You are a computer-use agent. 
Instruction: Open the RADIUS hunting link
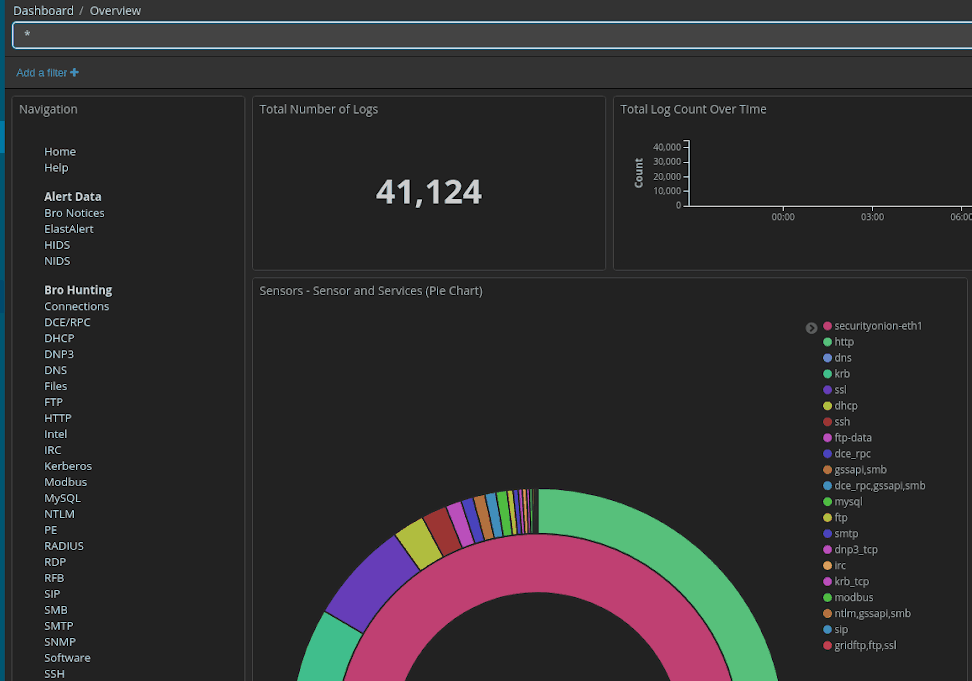(64, 546)
